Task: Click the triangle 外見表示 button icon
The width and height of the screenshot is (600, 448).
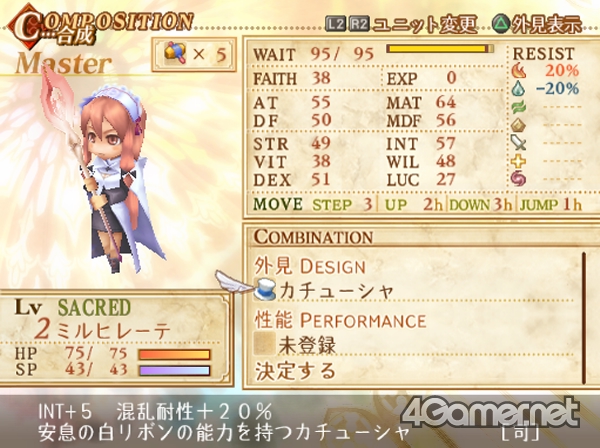Action: click(x=501, y=24)
